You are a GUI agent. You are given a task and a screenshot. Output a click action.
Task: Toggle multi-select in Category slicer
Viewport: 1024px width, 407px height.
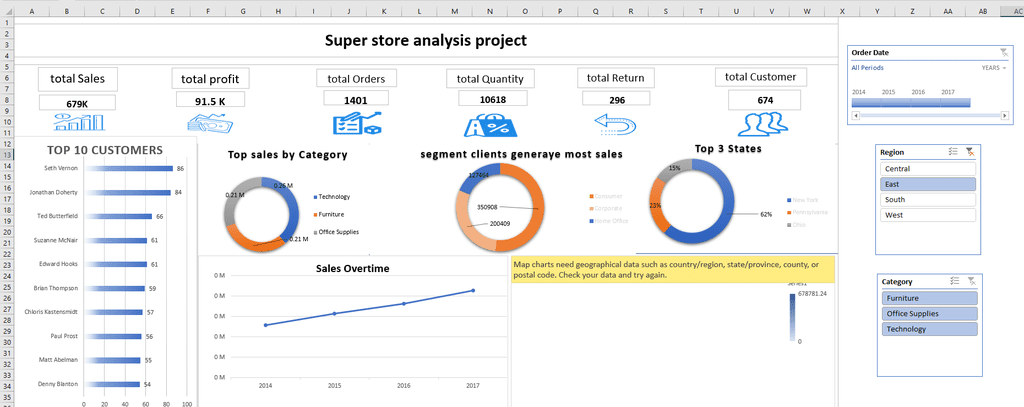(955, 281)
